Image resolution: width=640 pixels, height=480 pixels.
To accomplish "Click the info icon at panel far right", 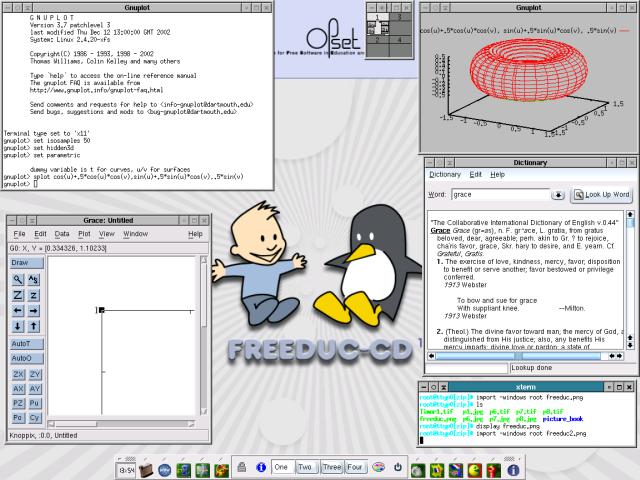I will (513, 470).
